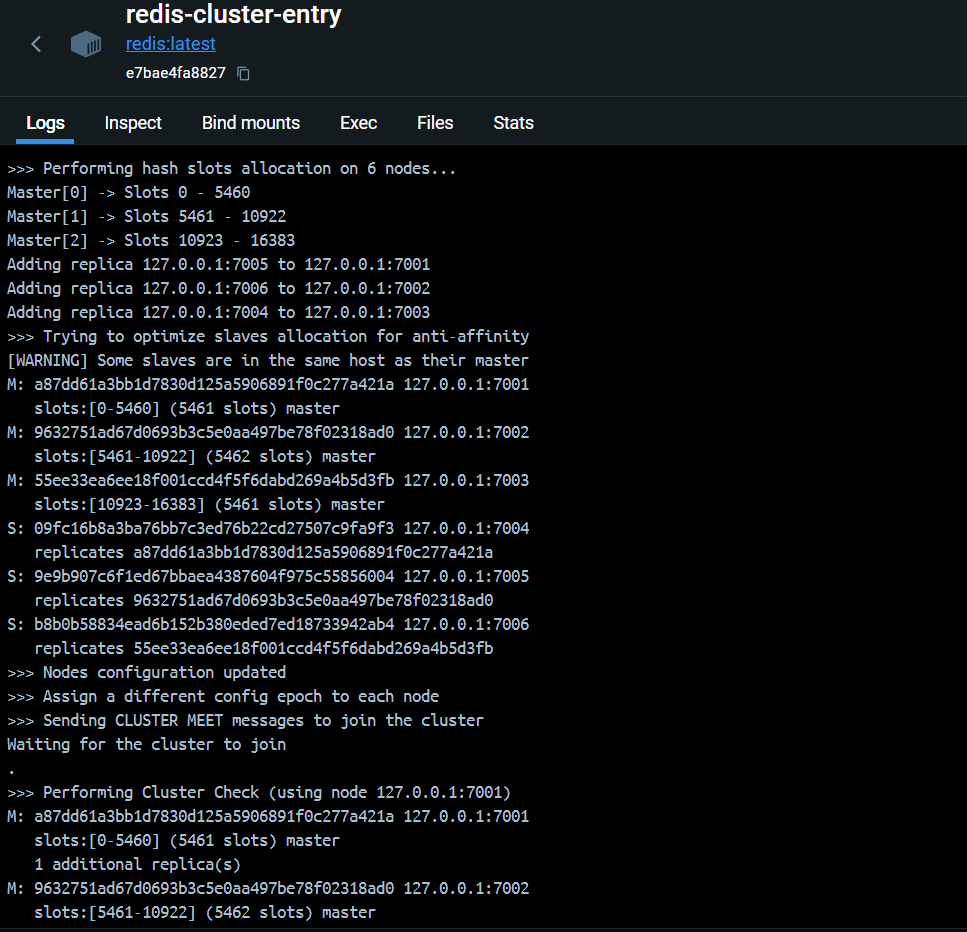Click the [WARNING] same host log line
This screenshot has height=932, width=967.
tap(268, 361)
